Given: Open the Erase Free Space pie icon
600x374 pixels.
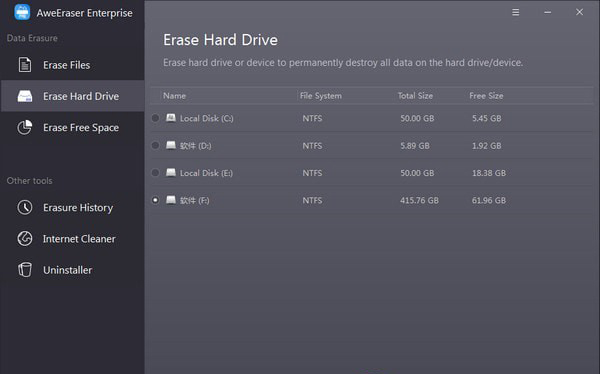Looking at the screenshot, I should click(x=25, y=127).
